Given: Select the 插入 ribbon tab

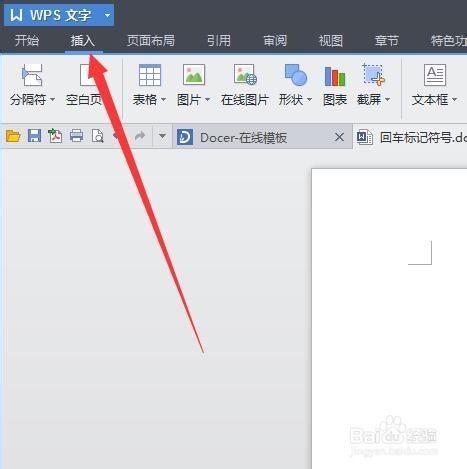Looking at the screenshot, I should (x=83, y=41).
